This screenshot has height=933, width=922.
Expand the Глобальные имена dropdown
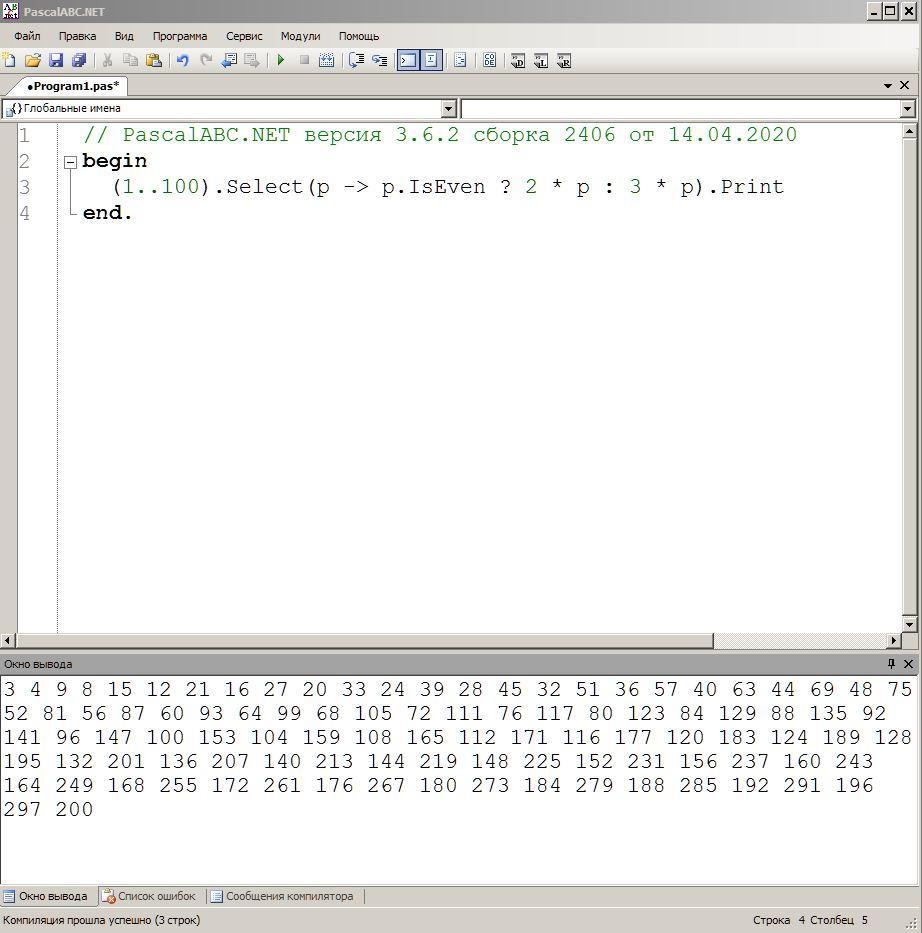(449, 108)
